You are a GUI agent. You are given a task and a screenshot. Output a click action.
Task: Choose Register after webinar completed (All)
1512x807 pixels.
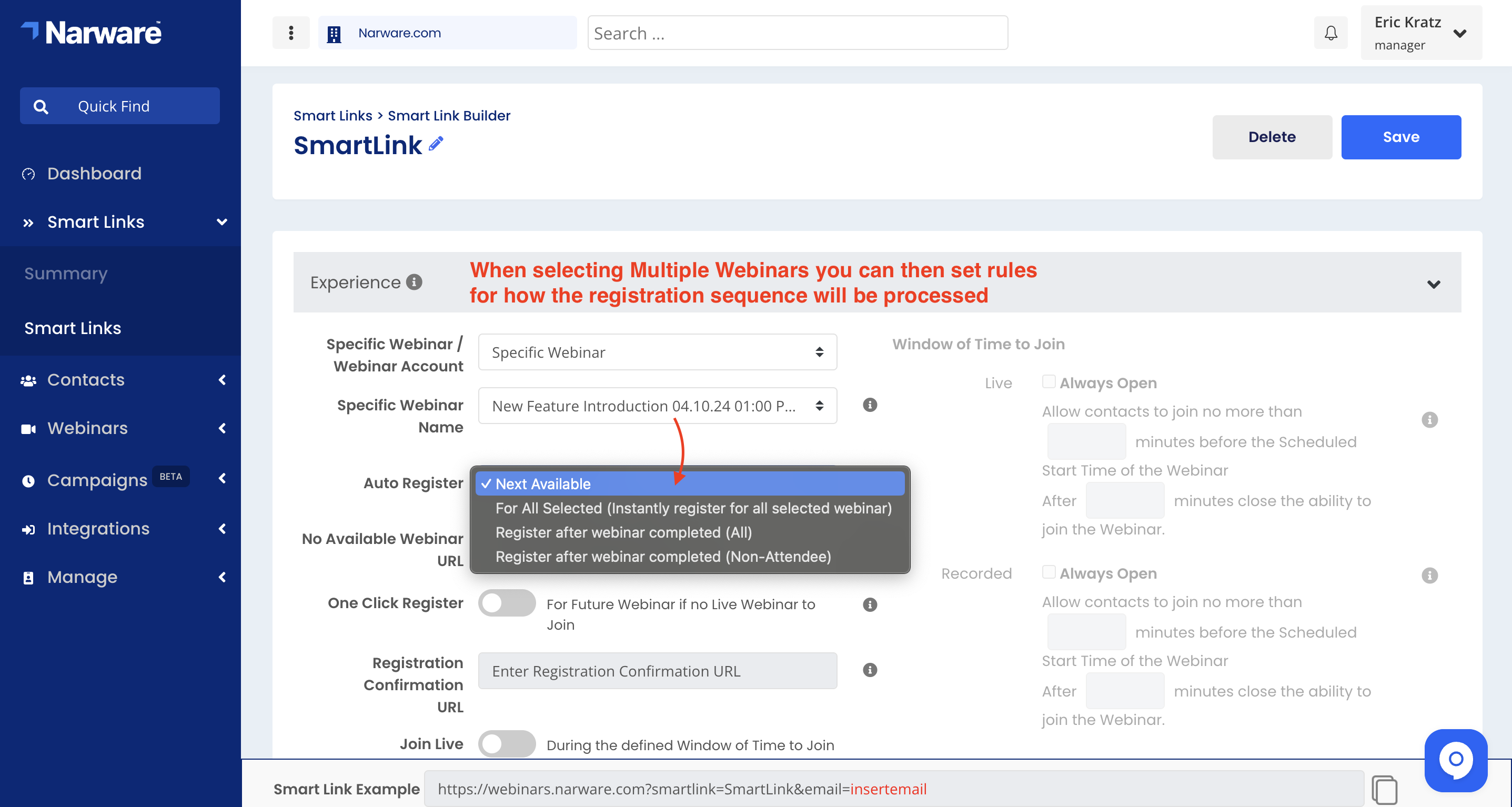tap(690, 532)
